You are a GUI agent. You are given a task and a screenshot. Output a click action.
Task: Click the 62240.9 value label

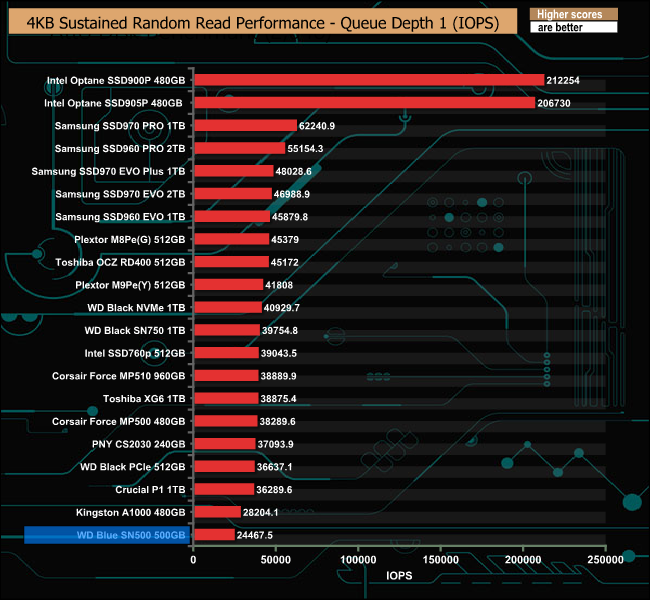click(x=317, y=126)
